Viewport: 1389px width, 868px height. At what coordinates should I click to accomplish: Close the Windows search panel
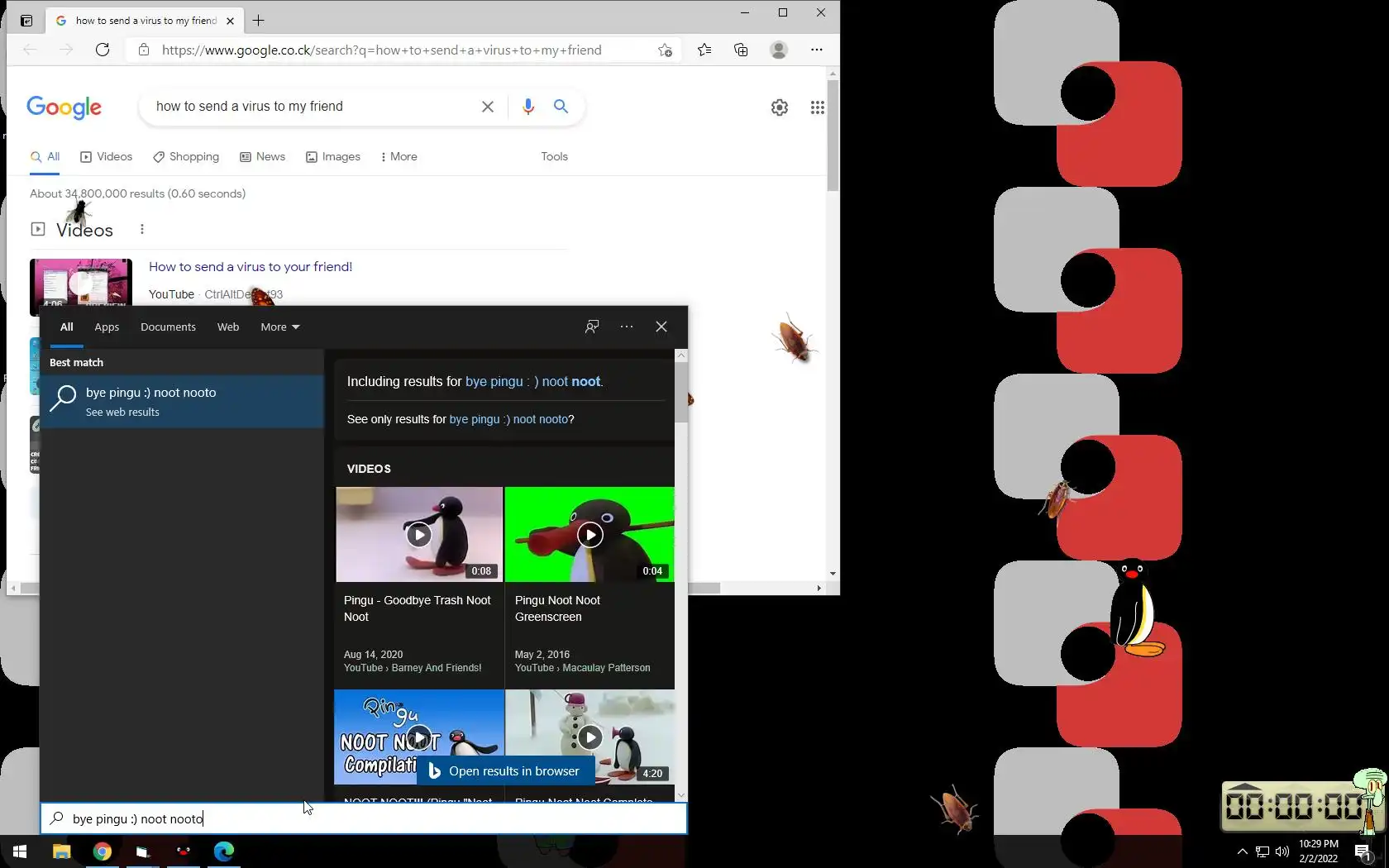[x=661, y=327]
